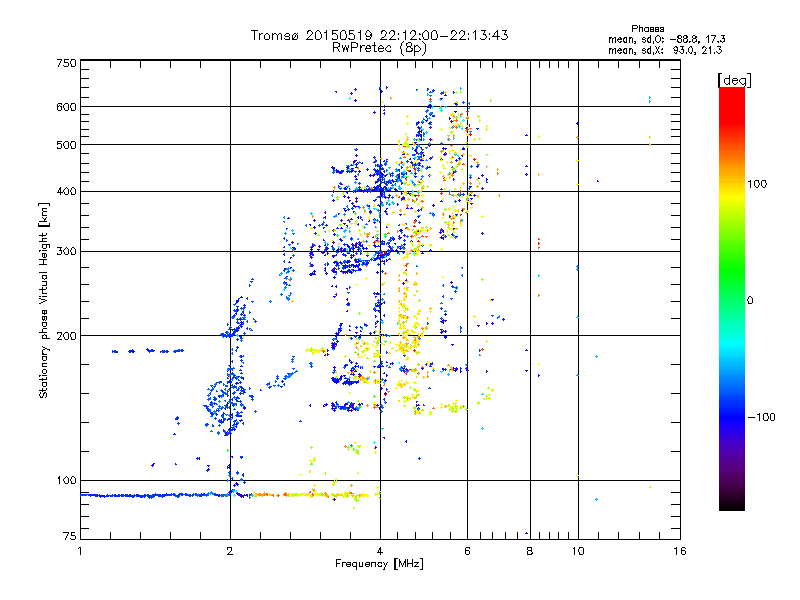
Task: Click the plot title 'Tromsø 20150519 22:12:00-22:13:43'
Action: 379,35
